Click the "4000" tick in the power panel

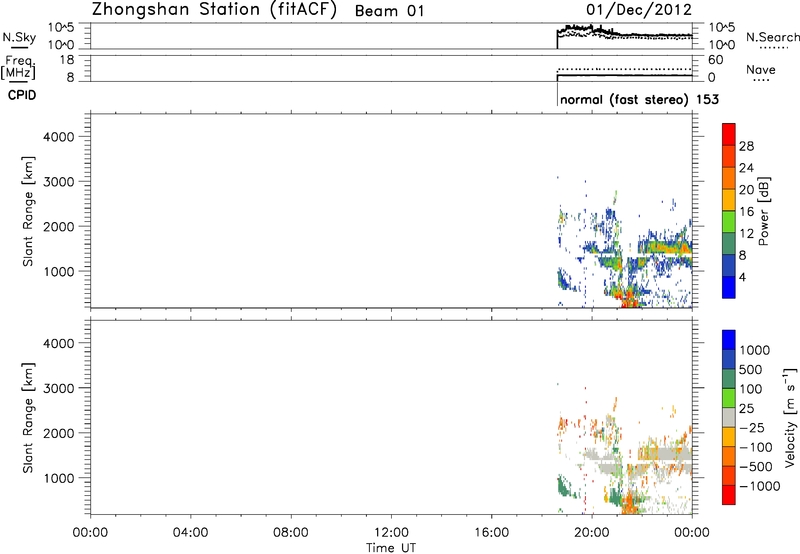58,137
